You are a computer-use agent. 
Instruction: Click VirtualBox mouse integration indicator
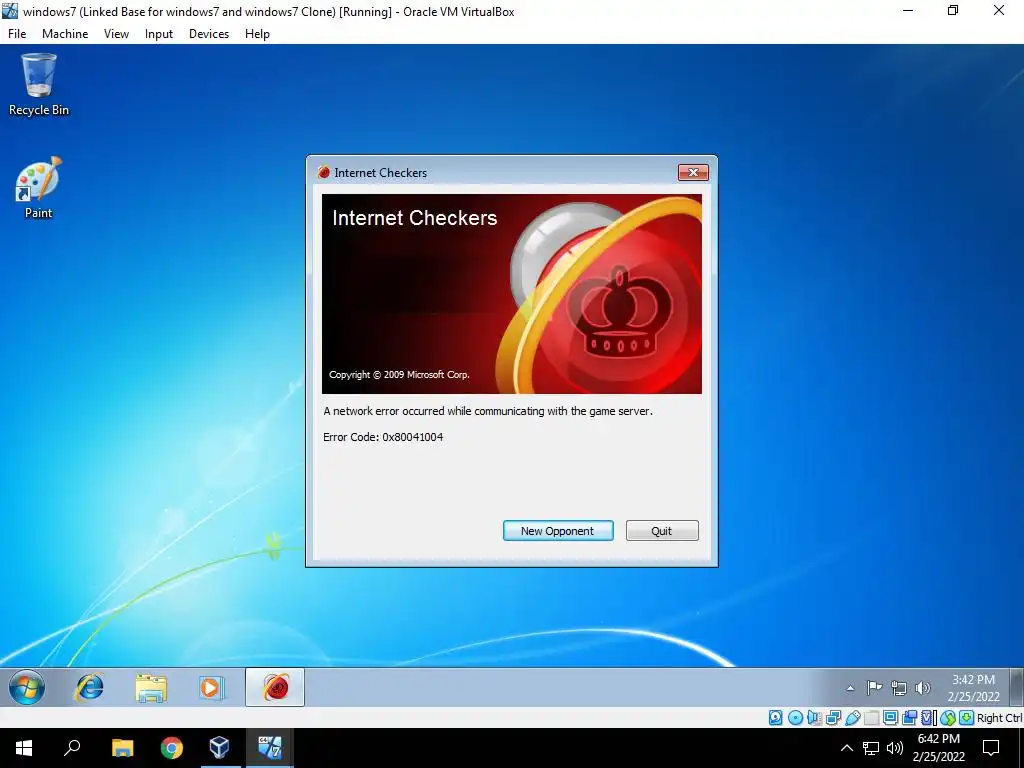click(x=948, y=718)
